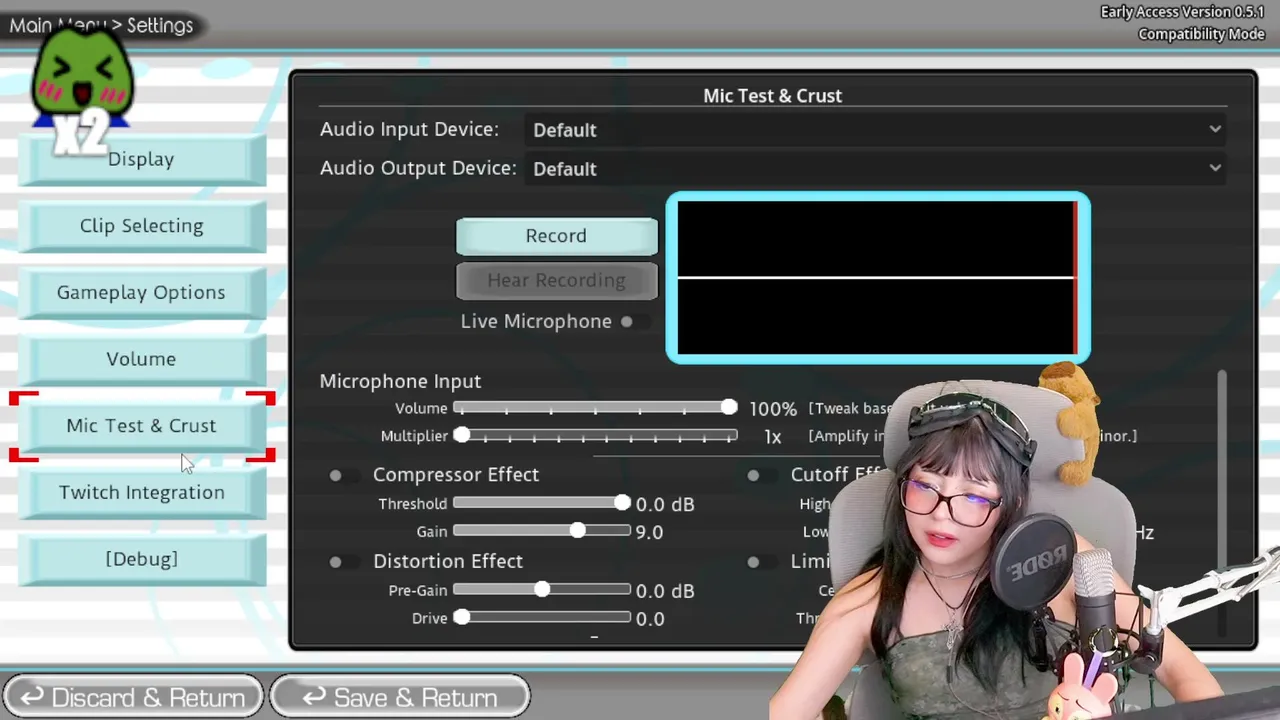
Task: Set the Compressor Threshold slider
Action: click(542, 504)
